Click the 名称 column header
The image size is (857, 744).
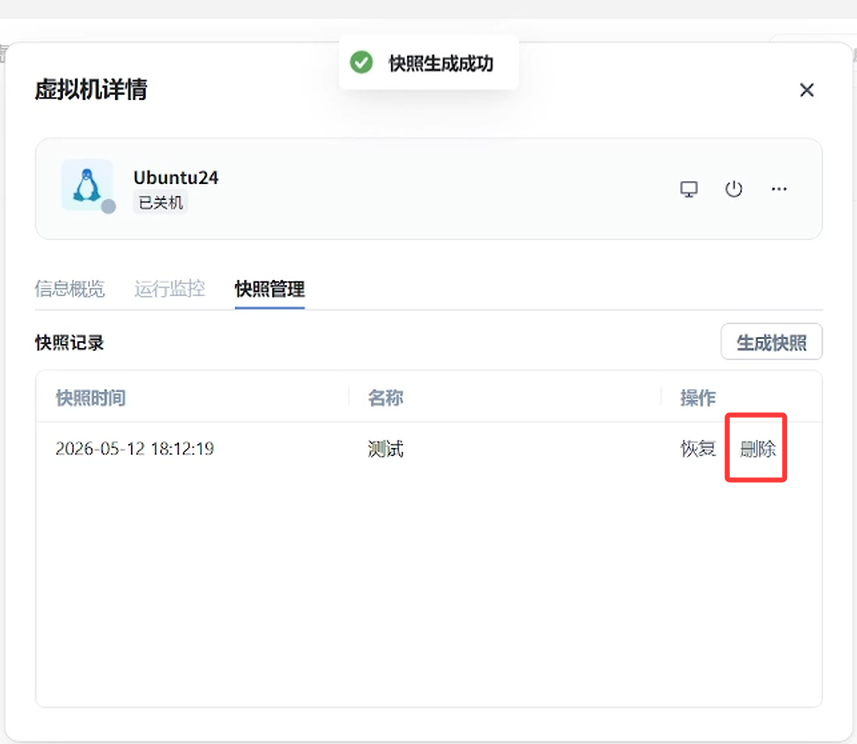385,397
